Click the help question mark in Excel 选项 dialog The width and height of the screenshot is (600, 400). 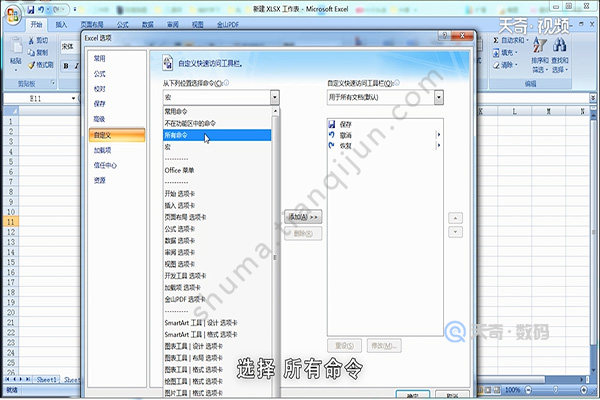pyautogui.click(x=444, y=36)
